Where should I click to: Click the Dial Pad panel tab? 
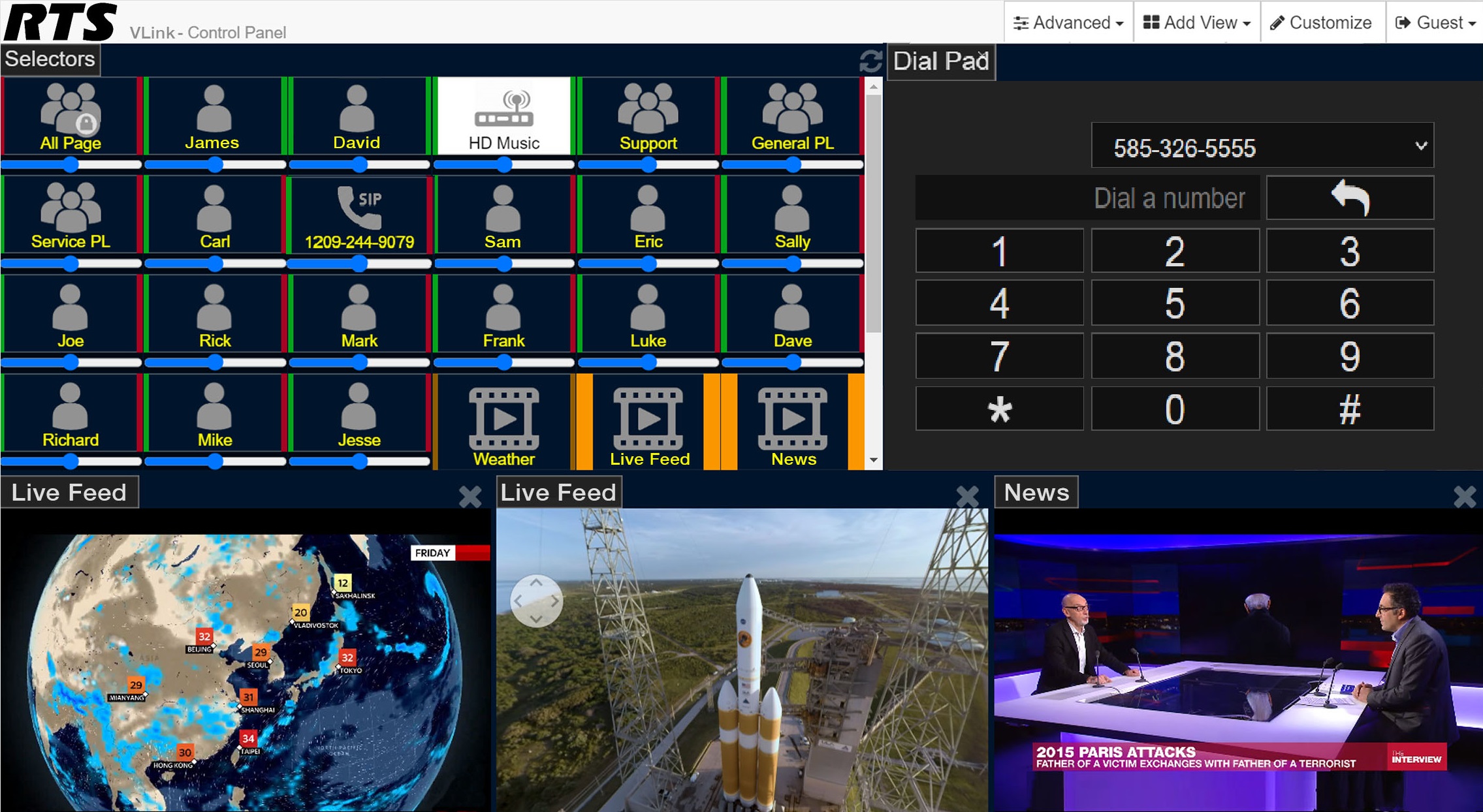tap(940, 61)
